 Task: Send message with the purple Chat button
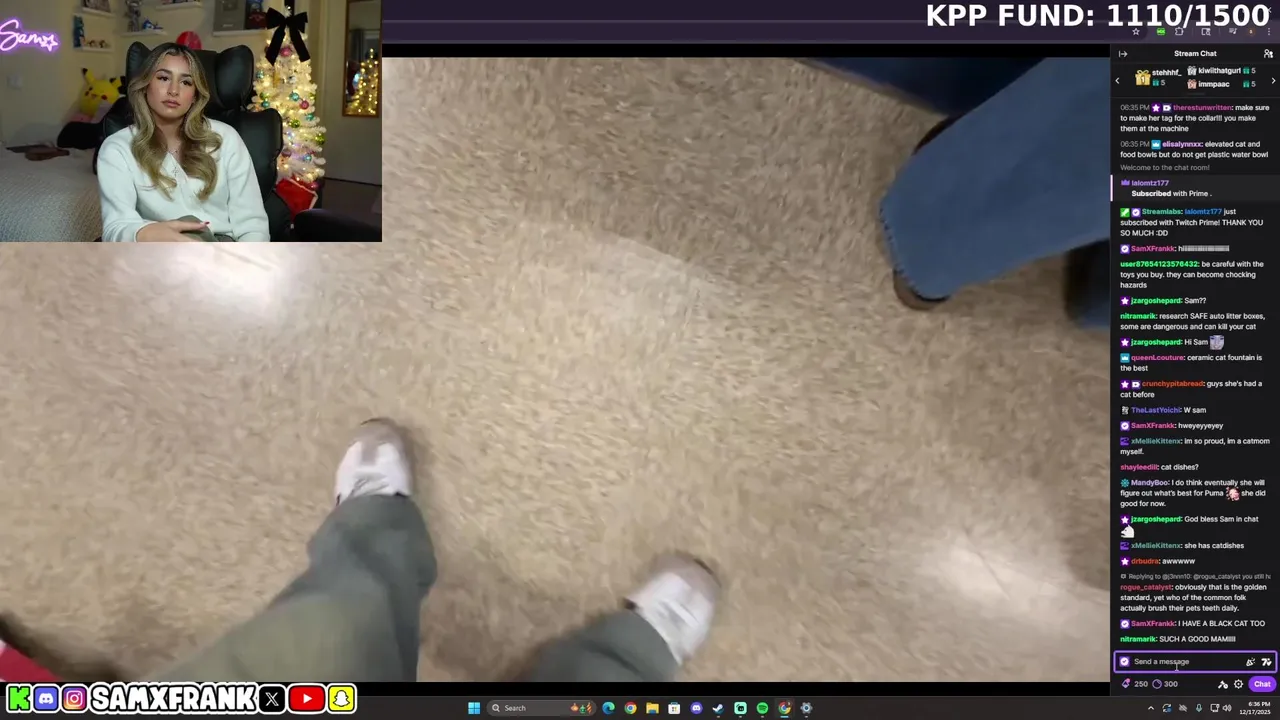1262,684
